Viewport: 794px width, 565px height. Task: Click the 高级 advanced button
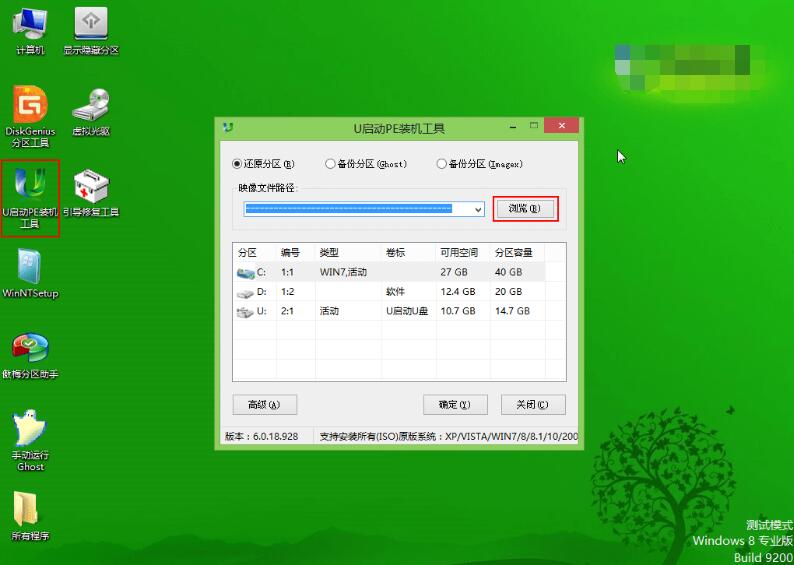[x=265, y=405]
